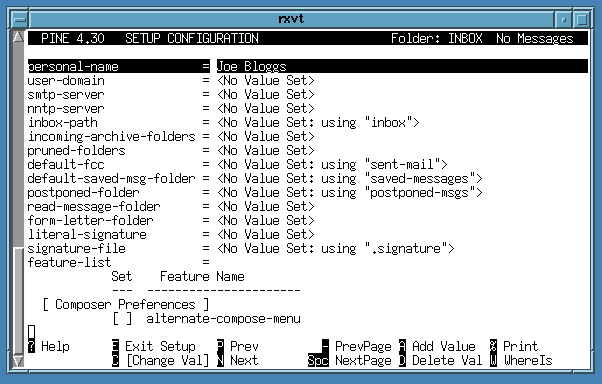
Task: Click the inbox-path "inbox" value
Action: (x=388, y=122)
